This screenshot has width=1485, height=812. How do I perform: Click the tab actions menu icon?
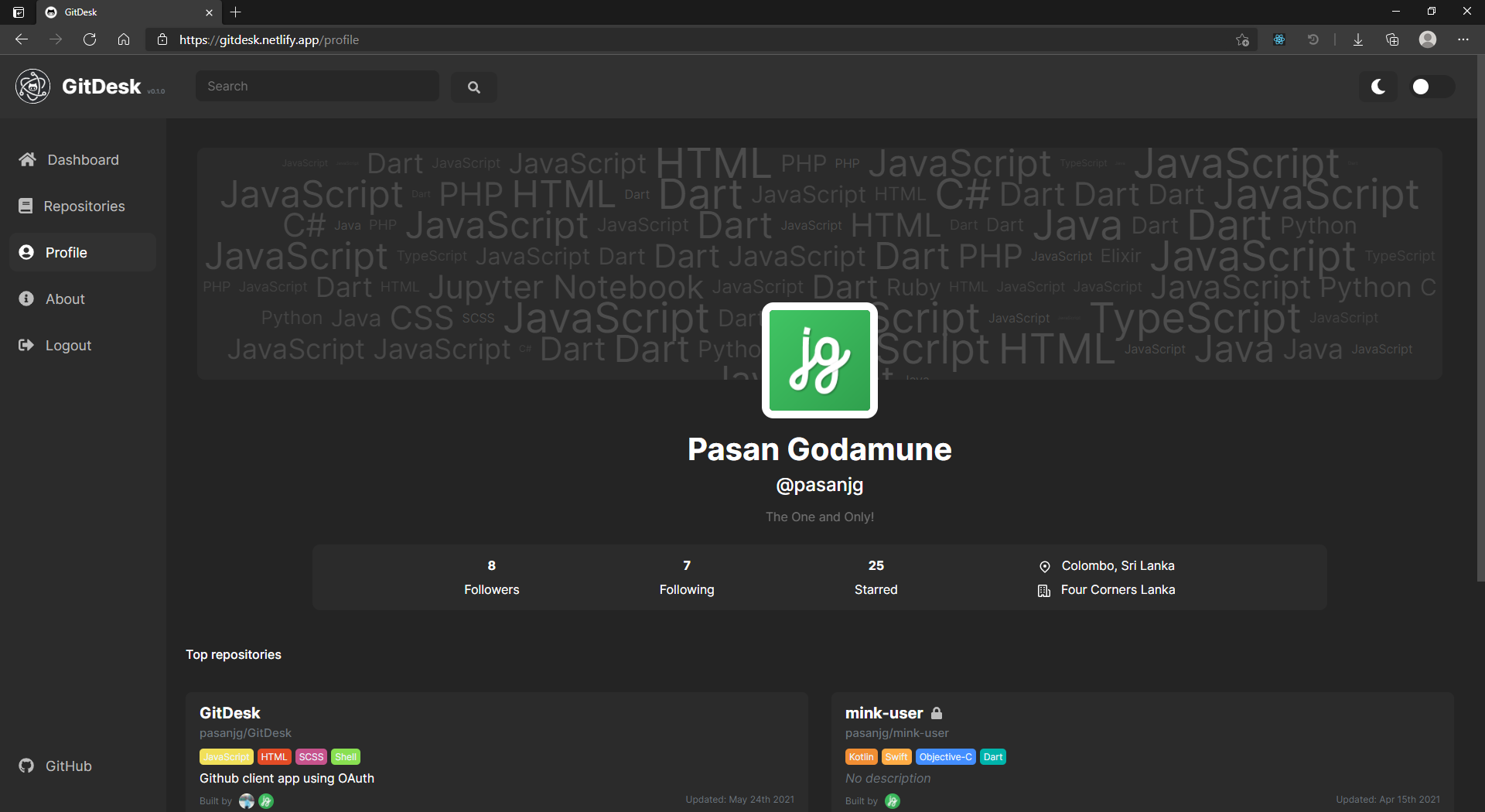point(19,12)
